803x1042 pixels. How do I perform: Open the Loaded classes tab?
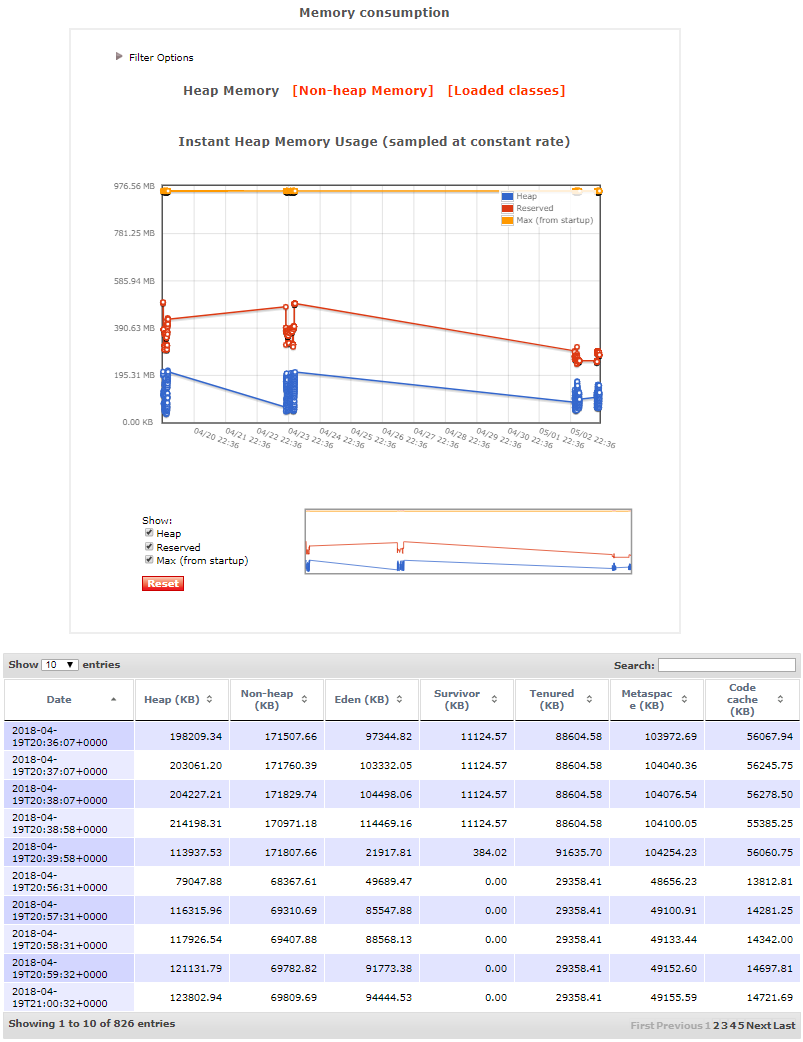[x=506, y=90]
